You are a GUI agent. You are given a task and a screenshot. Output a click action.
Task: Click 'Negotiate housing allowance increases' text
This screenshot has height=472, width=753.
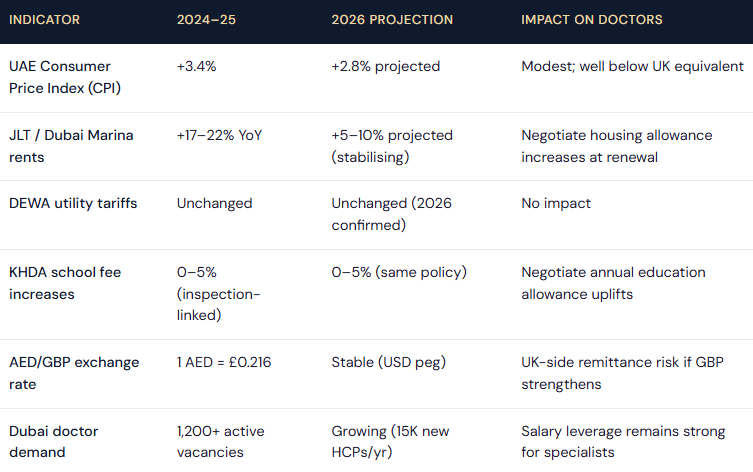click(x=617, y=146)
